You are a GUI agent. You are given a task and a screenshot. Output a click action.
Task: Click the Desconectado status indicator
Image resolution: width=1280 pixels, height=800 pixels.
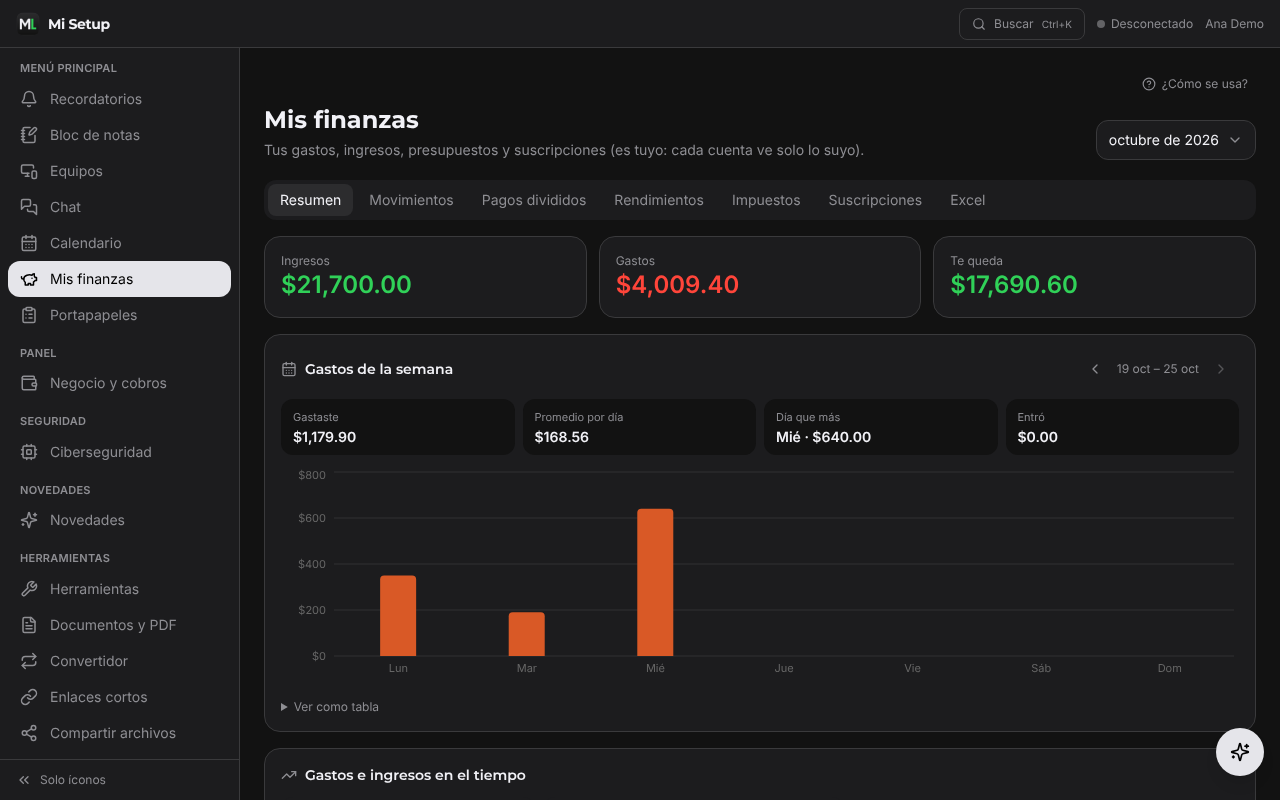[x=1145, y=24]
